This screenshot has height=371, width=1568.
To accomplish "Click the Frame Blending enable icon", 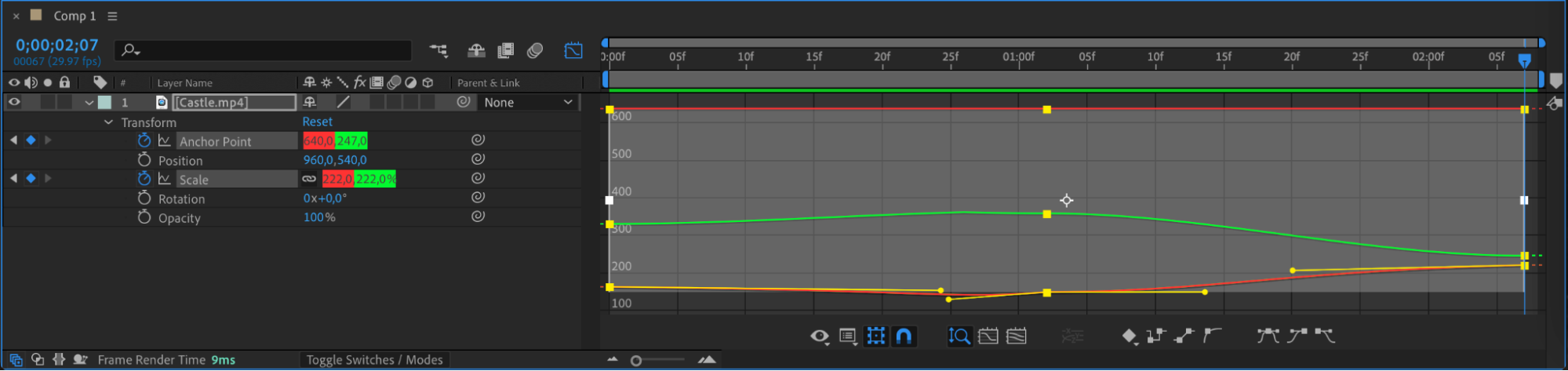I will [506, 50].
